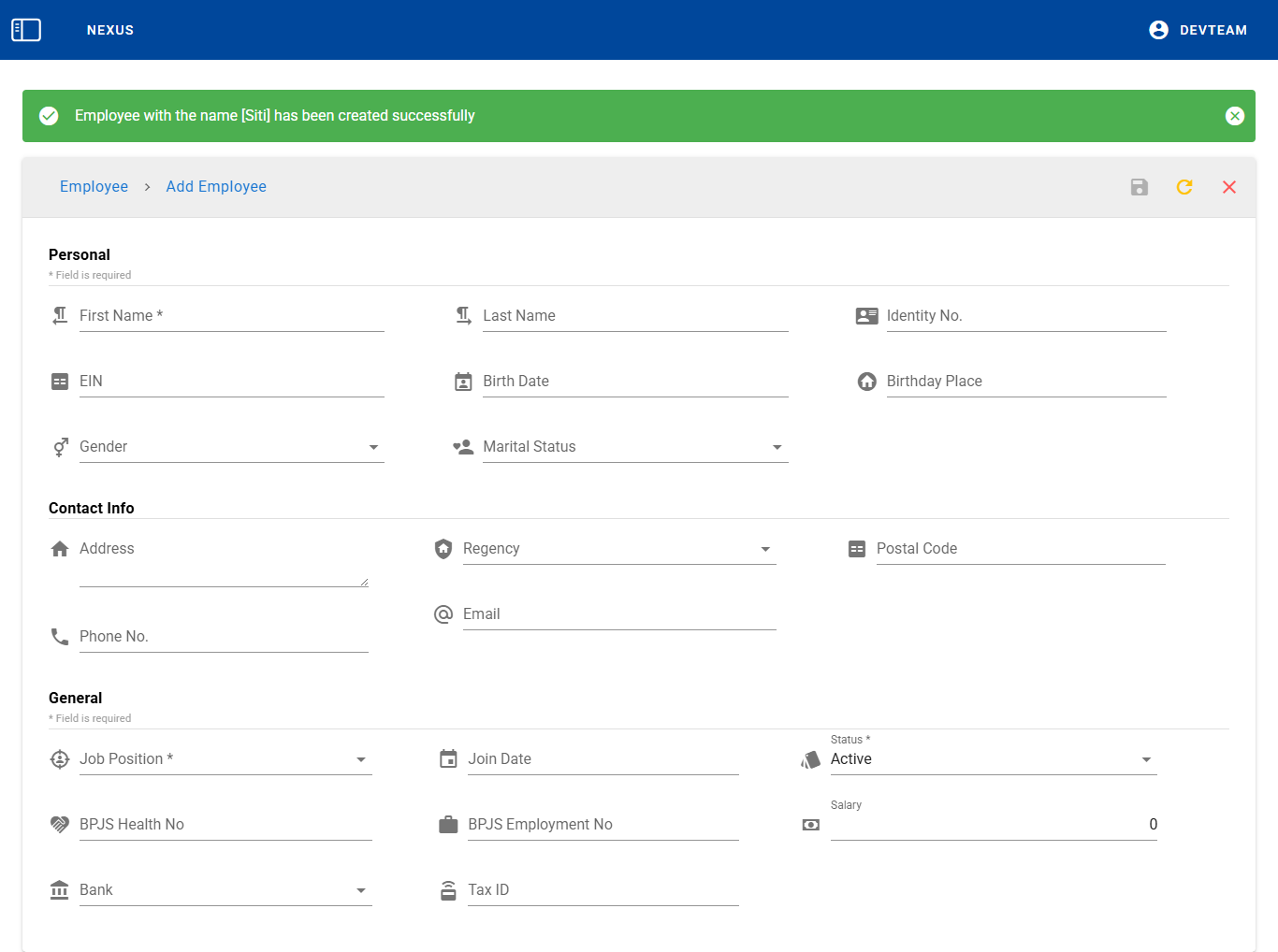Screen dimensions: 1278x952
Task: Click the orange refresh form icon
Action: click(x=1184, y=187)
